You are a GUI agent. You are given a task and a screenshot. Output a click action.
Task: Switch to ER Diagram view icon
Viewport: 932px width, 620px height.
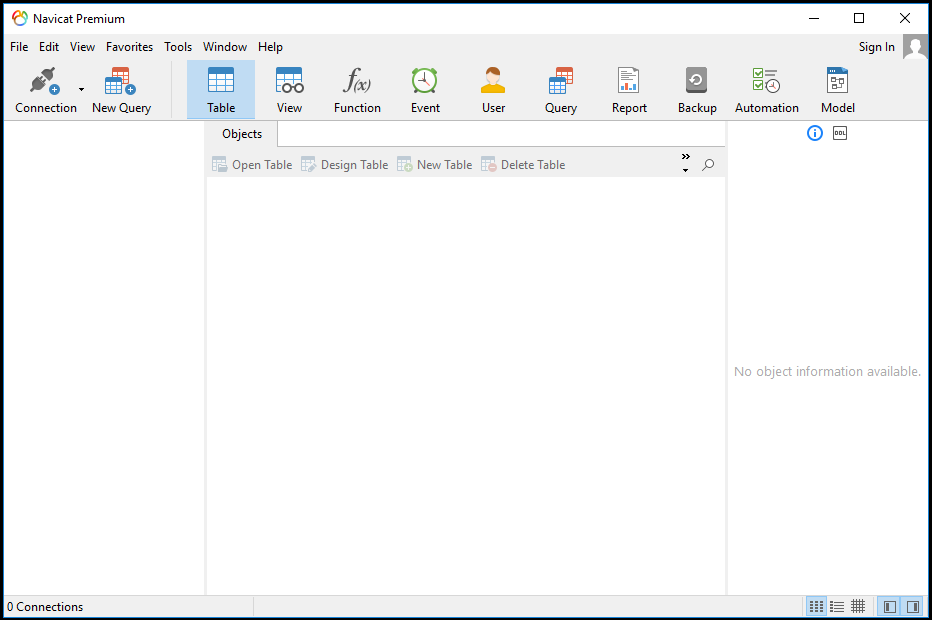point(858,606)
